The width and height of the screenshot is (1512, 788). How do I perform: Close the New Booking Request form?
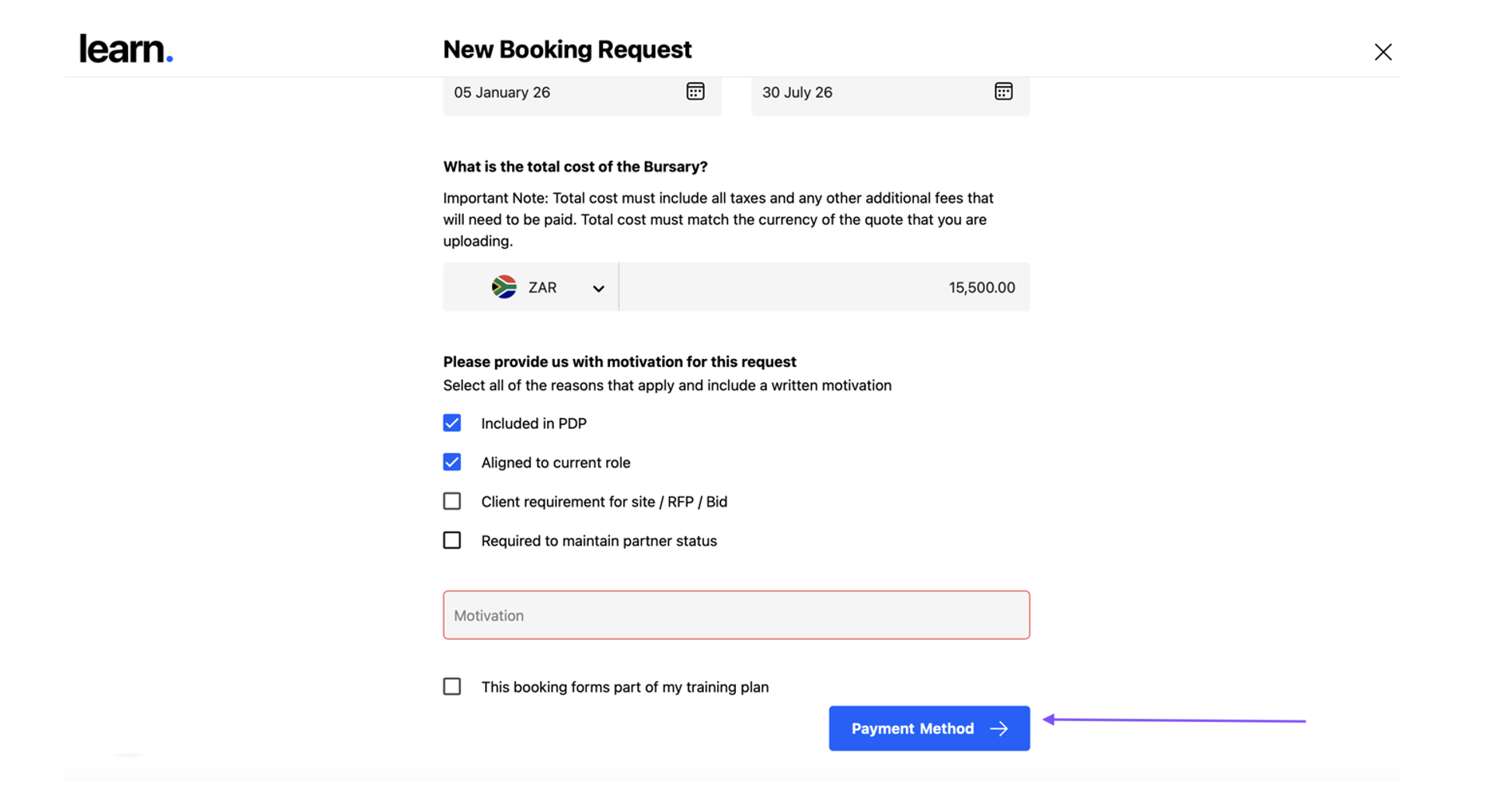click(x=1382, y=52)
